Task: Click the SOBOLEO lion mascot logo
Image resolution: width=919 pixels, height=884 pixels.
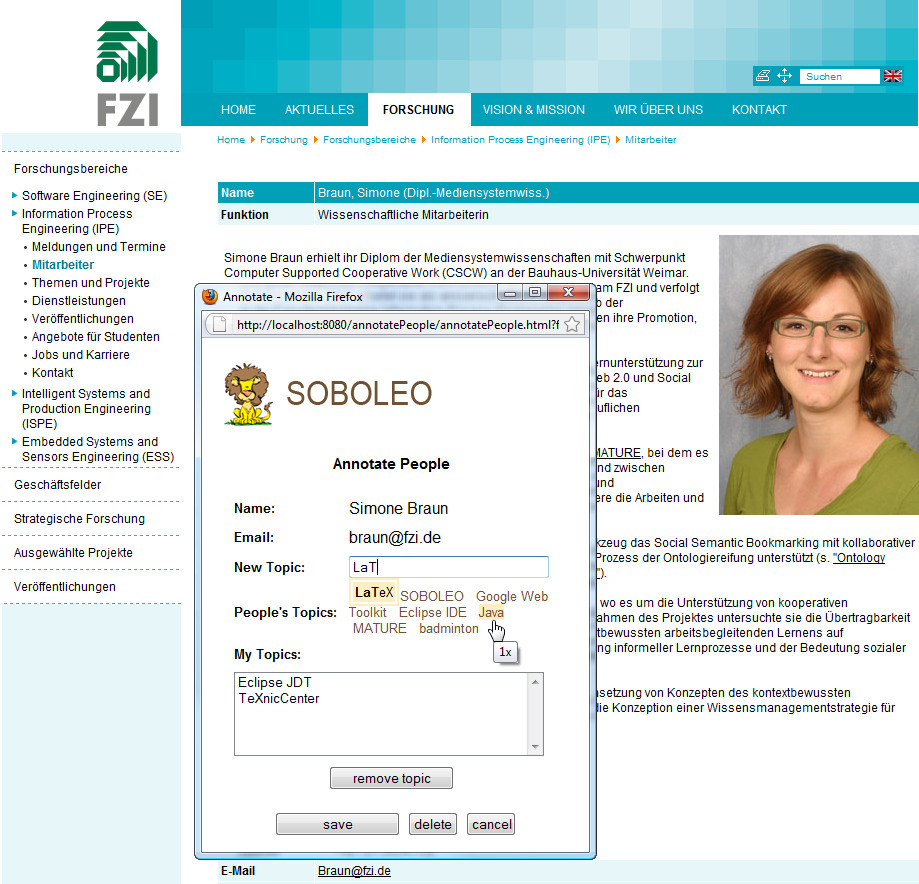Action: coord(248,395)
